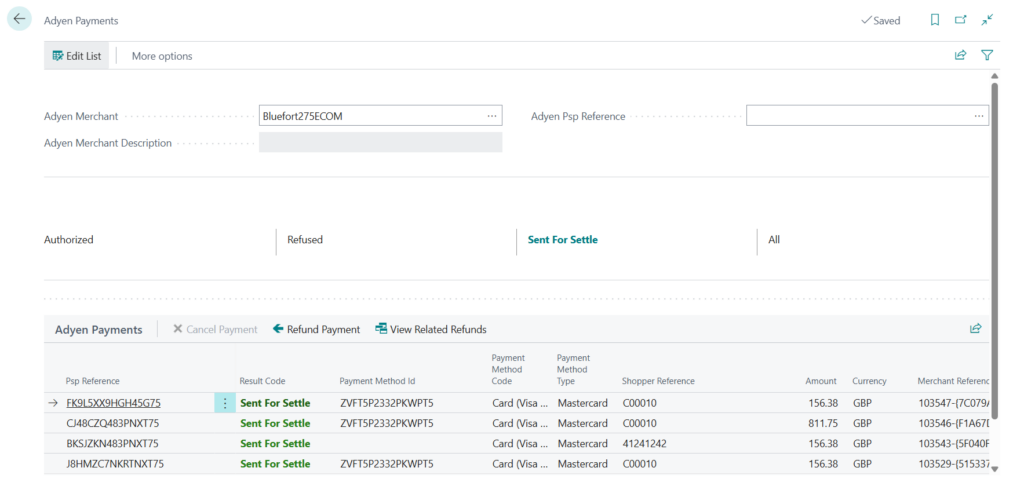Click the bookmark icon in header
1024x486 pixels.
[x=934, y=20]
